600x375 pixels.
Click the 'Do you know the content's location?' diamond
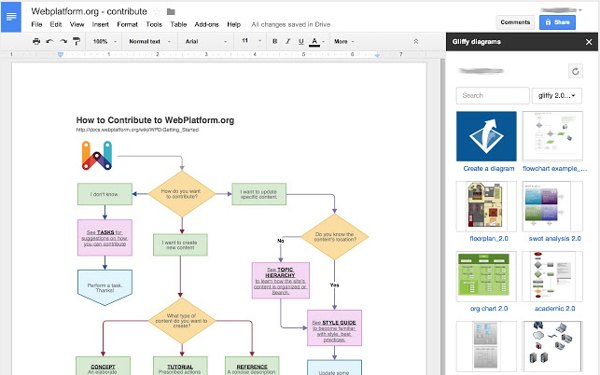[334, 237]
